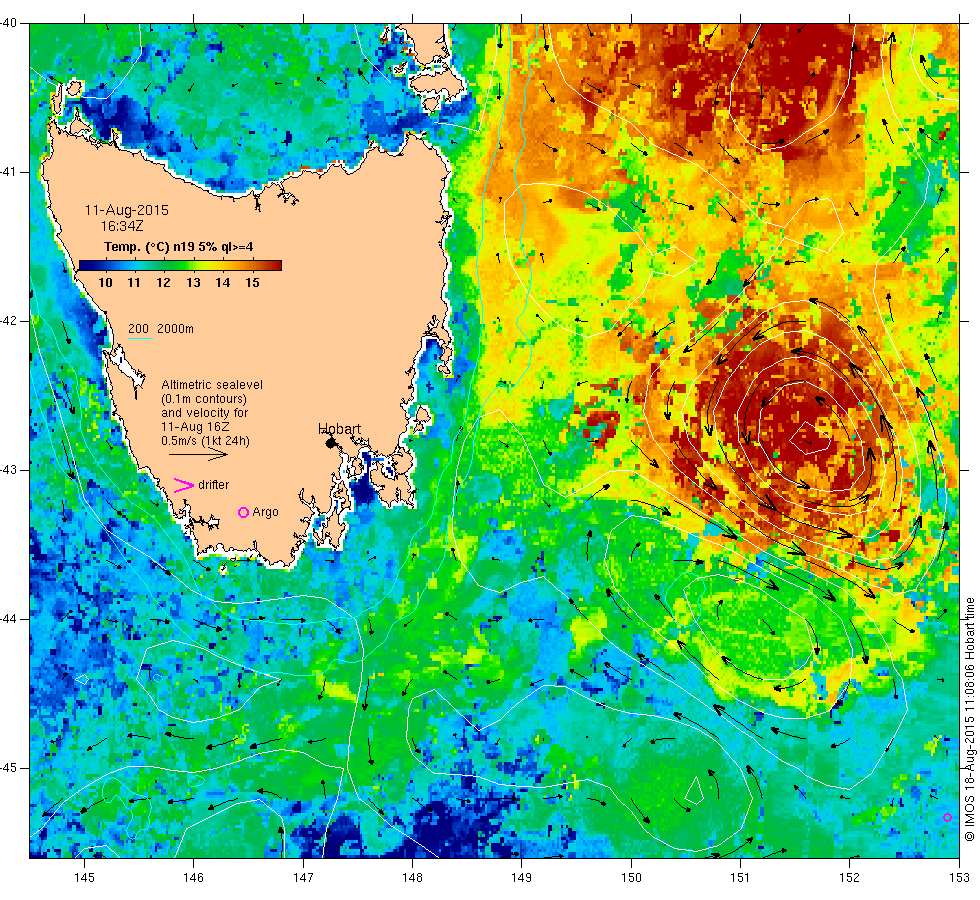
Task: Click the 153 longitude axis label
Action: pyautogui.click(x=959, y=878)
